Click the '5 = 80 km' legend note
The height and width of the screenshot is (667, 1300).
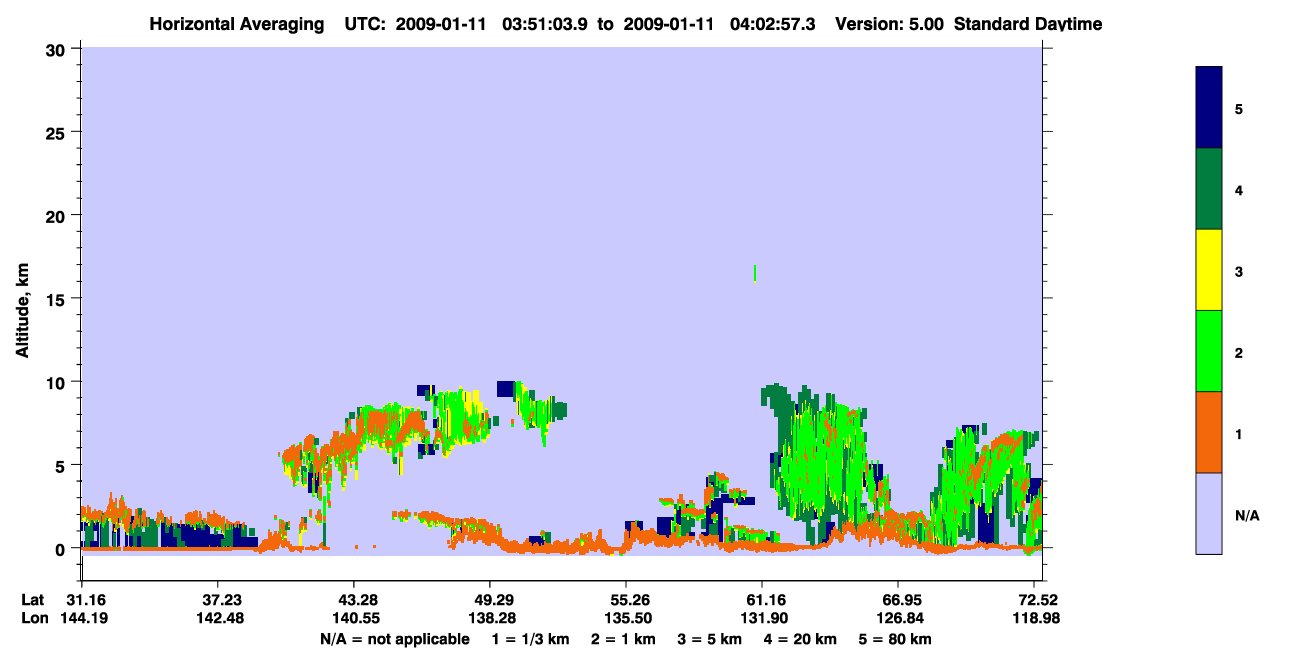(x=897, y=638)
